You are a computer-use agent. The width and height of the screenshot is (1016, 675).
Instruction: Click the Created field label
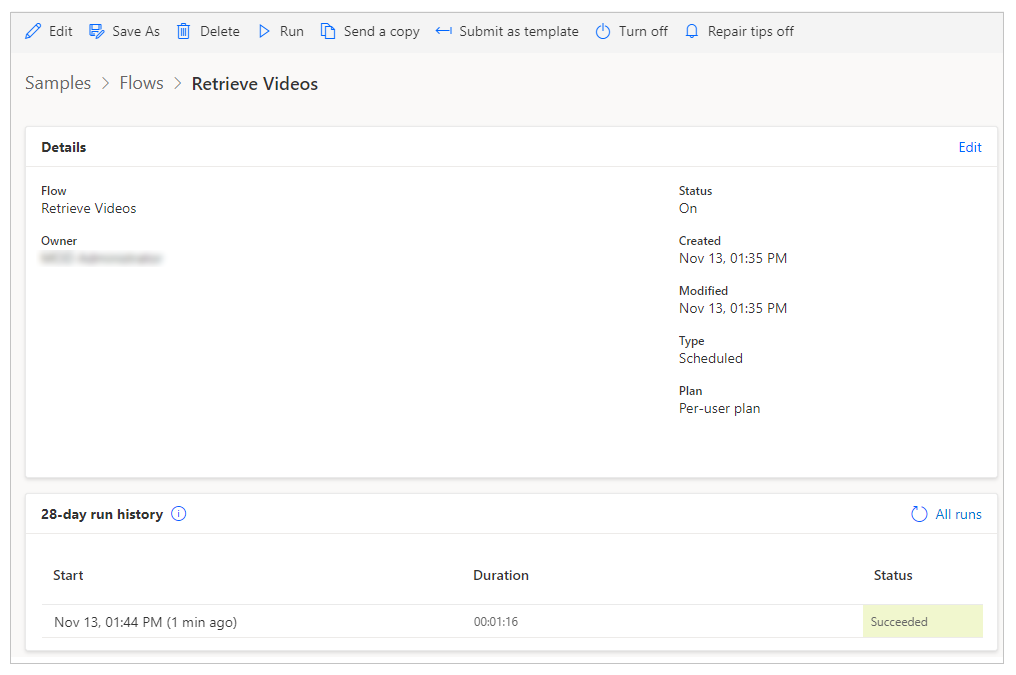[700, 241]
